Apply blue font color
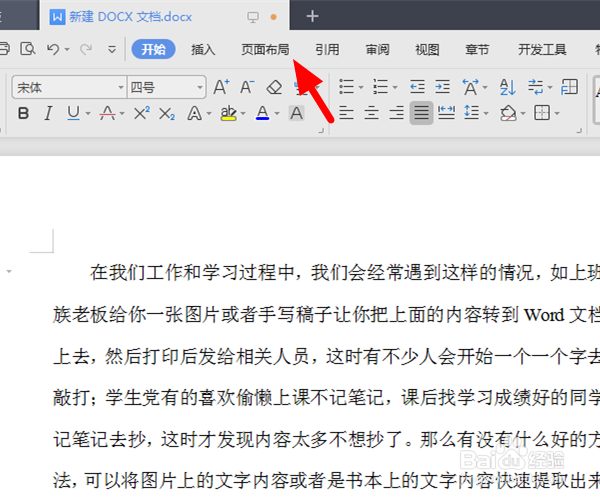 point(262,113)
